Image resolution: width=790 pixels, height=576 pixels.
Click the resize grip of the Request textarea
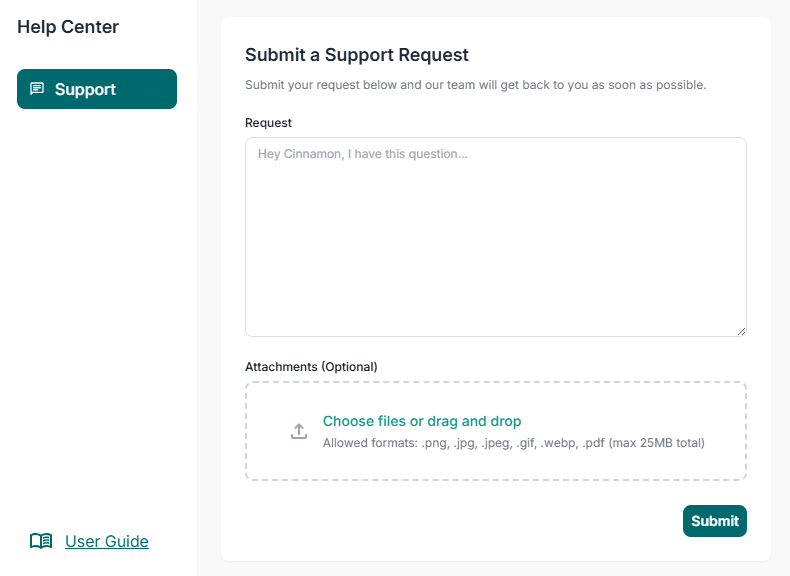tap(741, 331)
